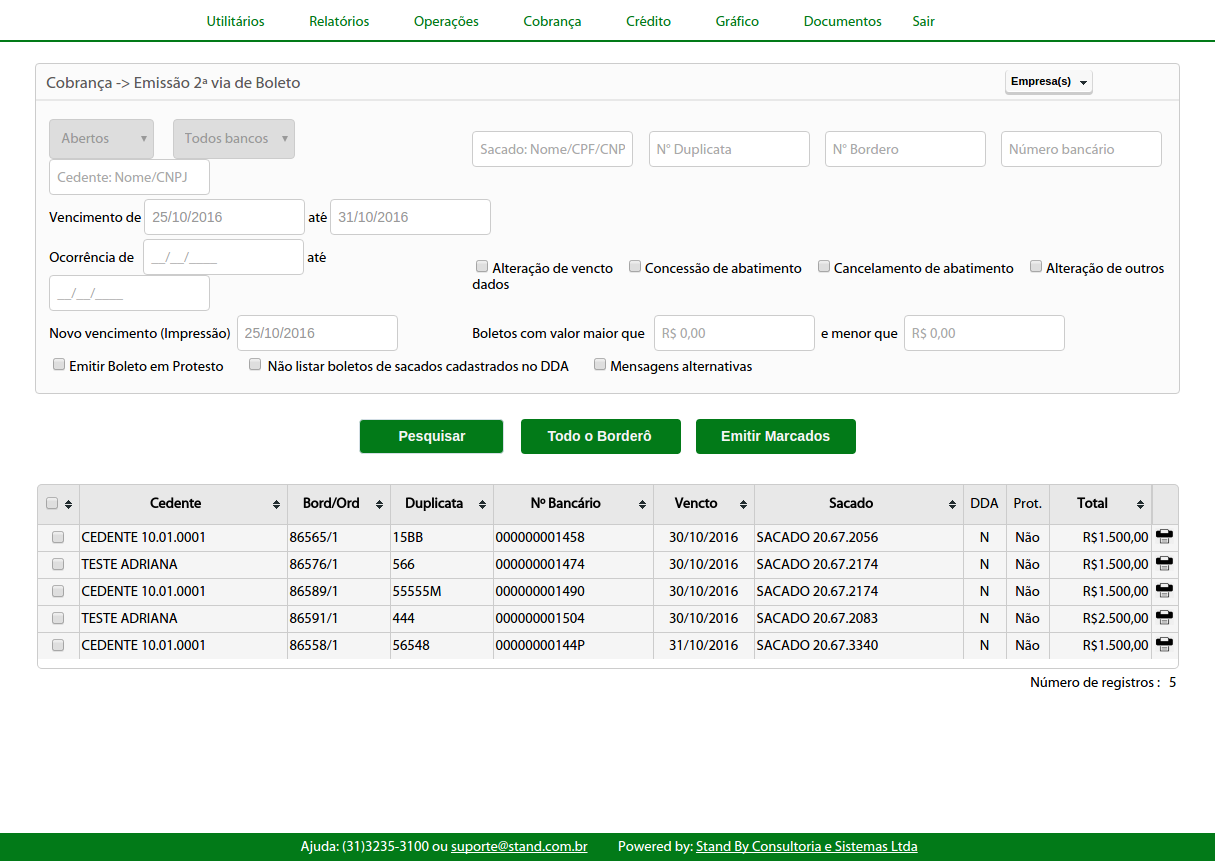
Task: Click the Pesquisar button
Action: coord(432,436)
